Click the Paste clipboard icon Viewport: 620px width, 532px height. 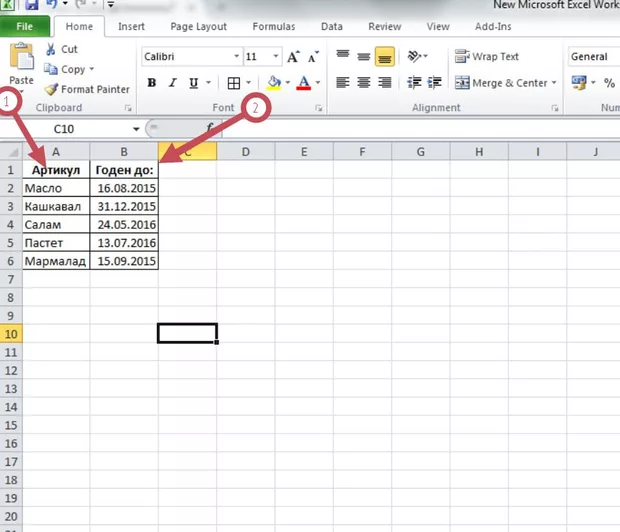coord(21,57)
